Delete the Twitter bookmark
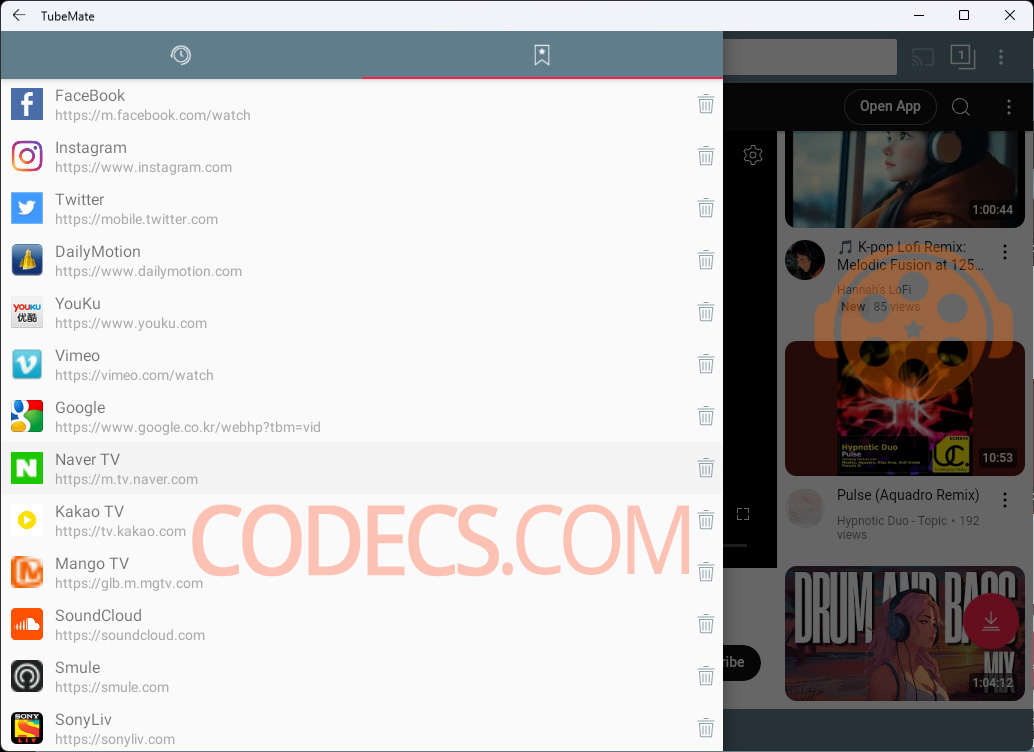The width and height of the screenshot is (1034, 752). [706, 208]
